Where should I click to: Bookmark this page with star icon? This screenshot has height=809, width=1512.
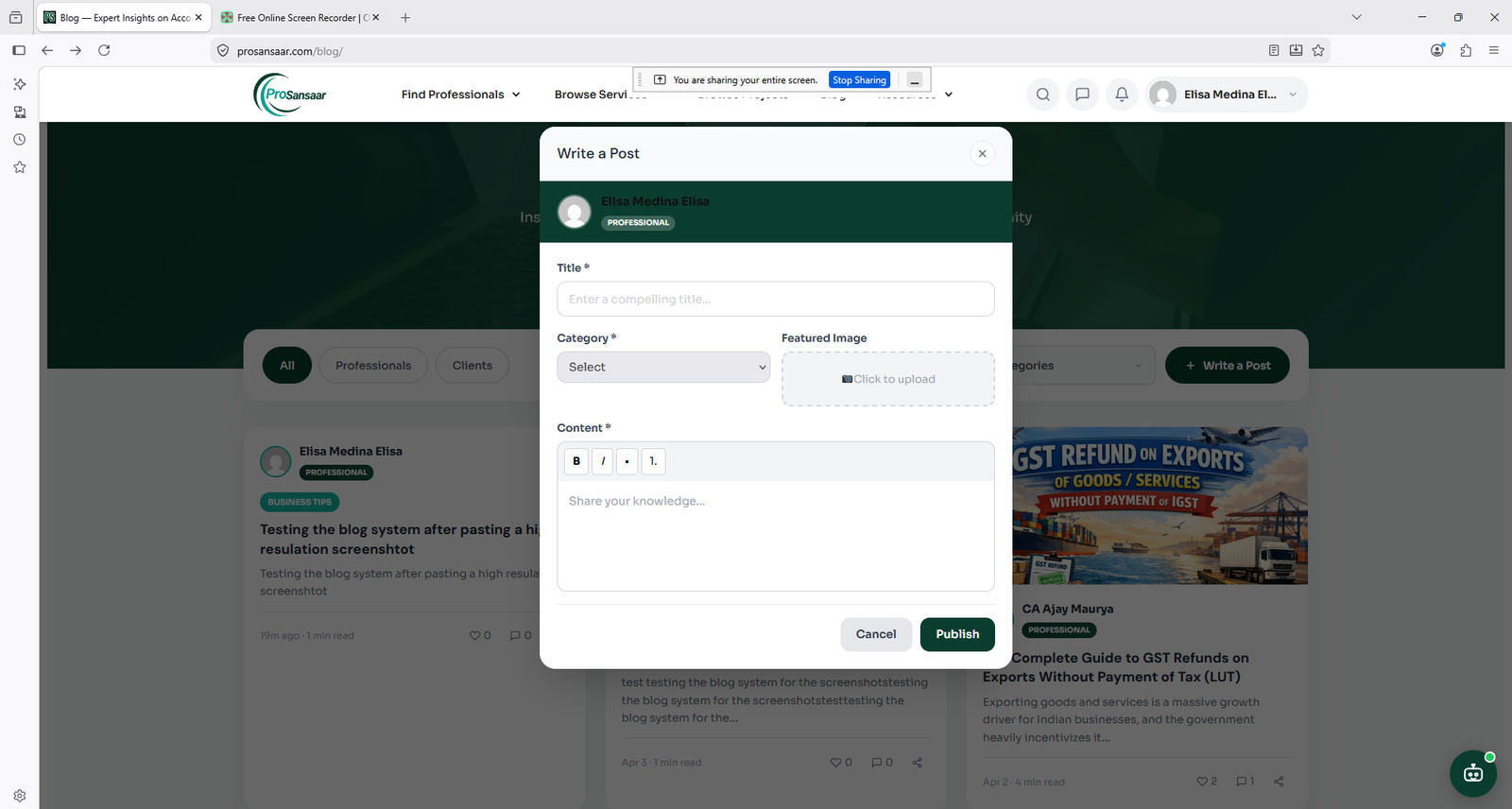pyautogui.click(x=1318, y=50)
